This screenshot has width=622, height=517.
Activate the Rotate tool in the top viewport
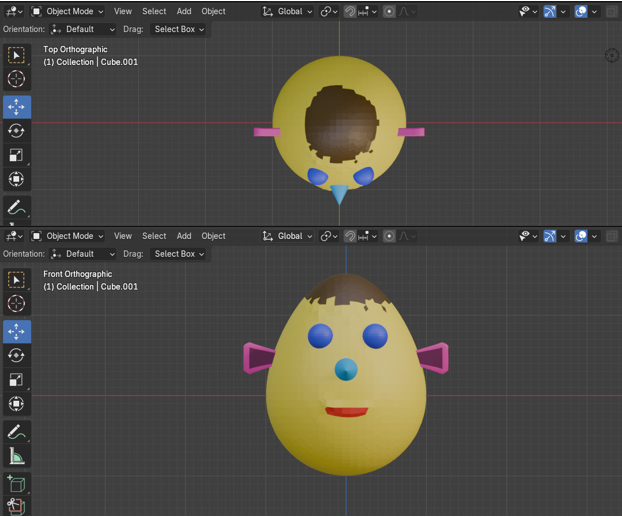click(x=16, y=131)
